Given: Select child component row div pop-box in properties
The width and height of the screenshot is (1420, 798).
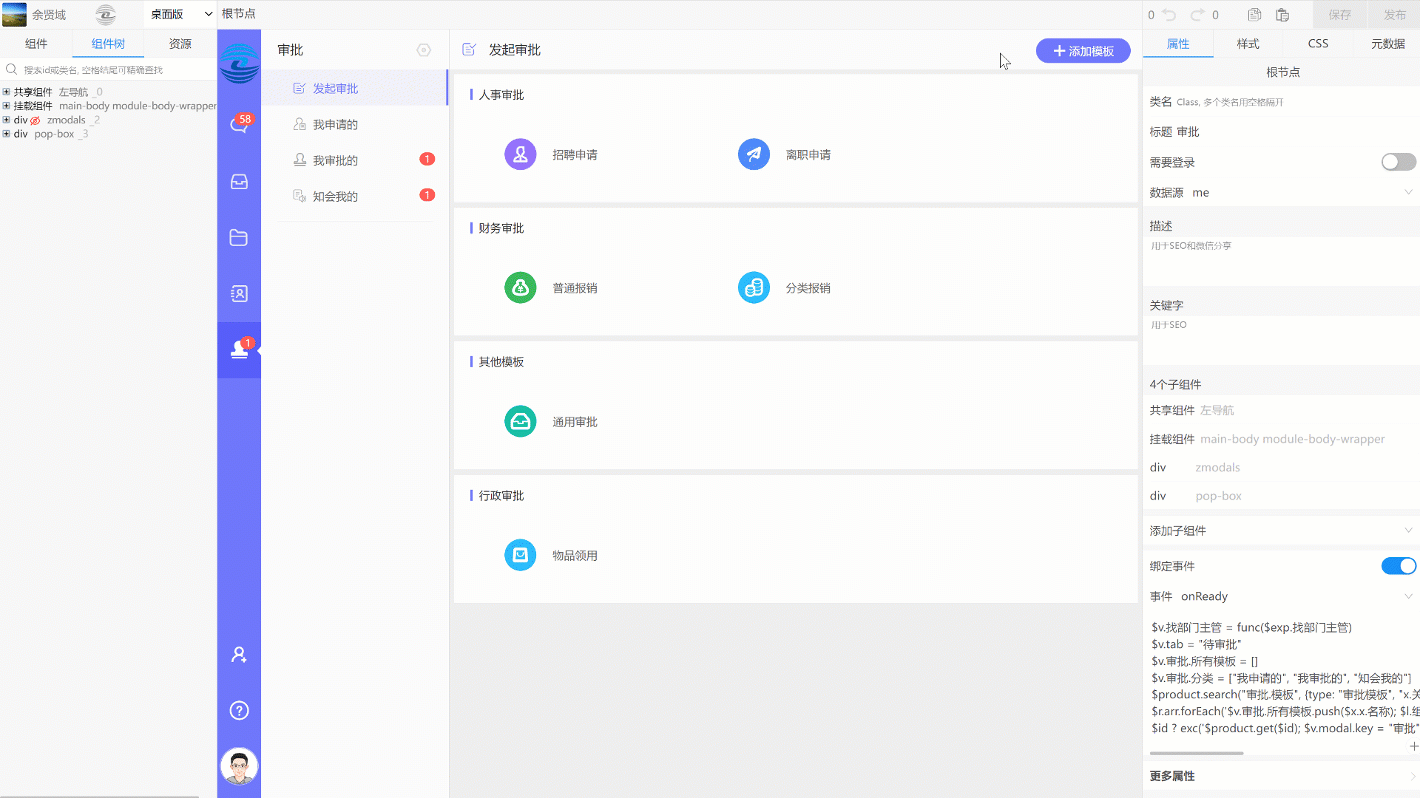Looking at the screenshot, I should click(x=1281, y=496).
